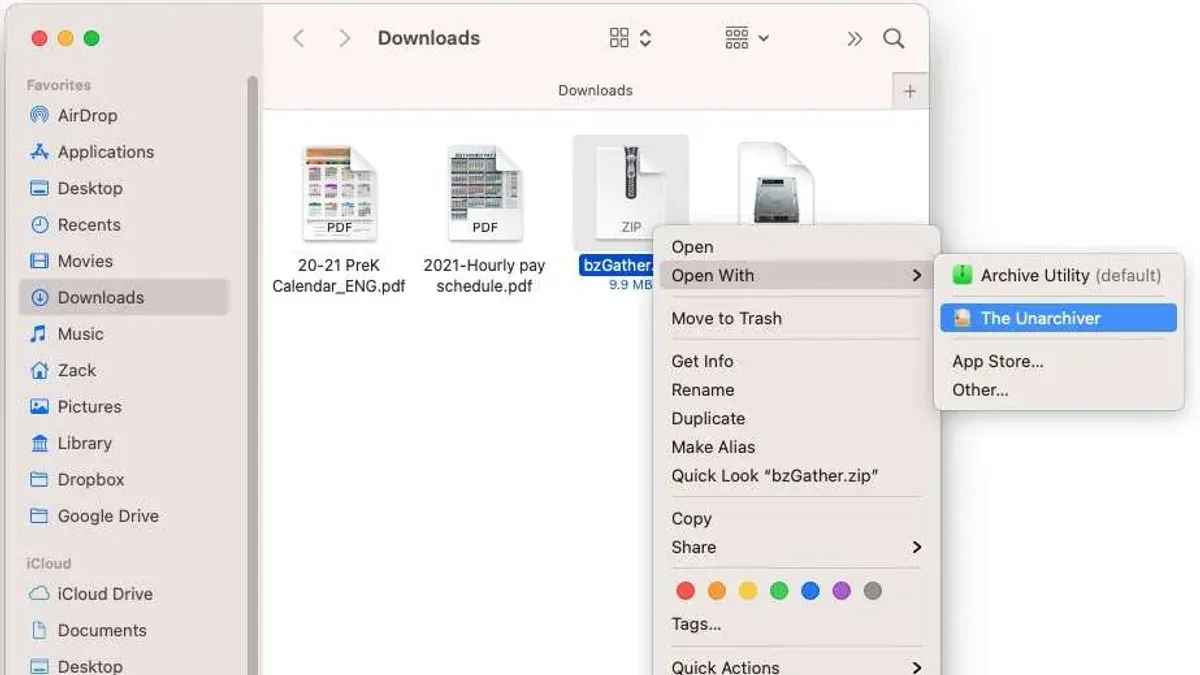Select the bzGather ZIP file icon
The height and width of the screenshot is (675, 1200).
point(631,192)
